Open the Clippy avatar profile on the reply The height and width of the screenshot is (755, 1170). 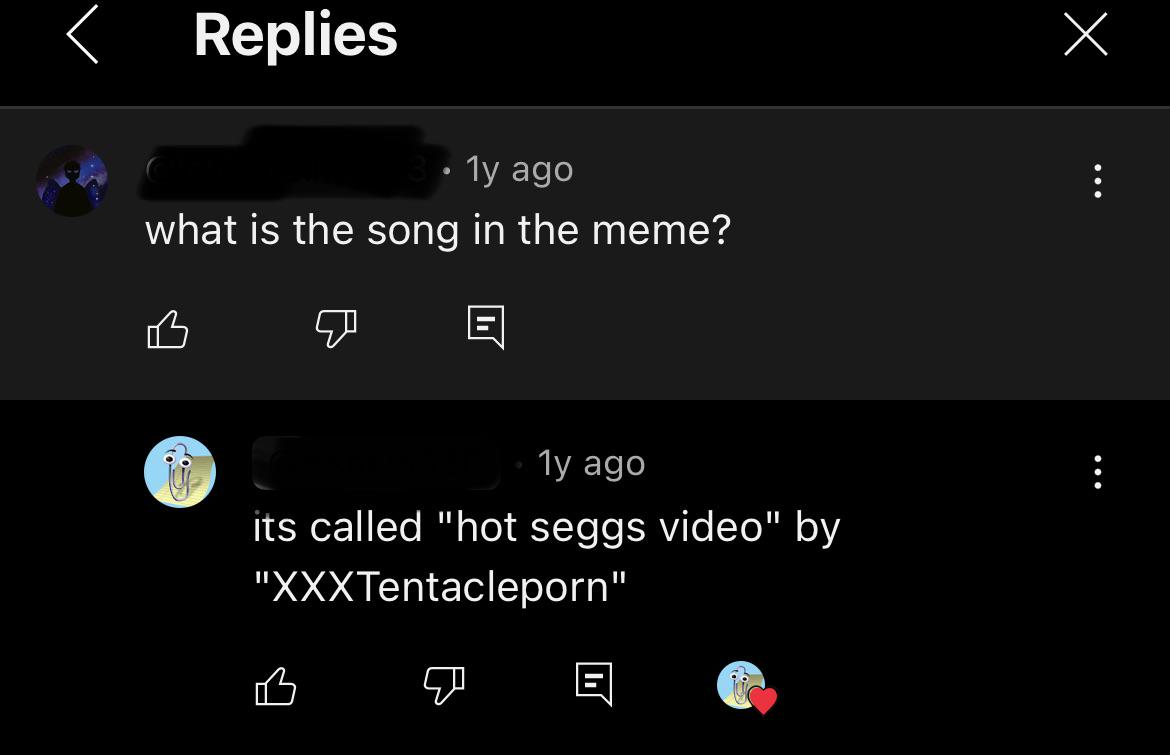pyautogui.click(x=180, y=472)
